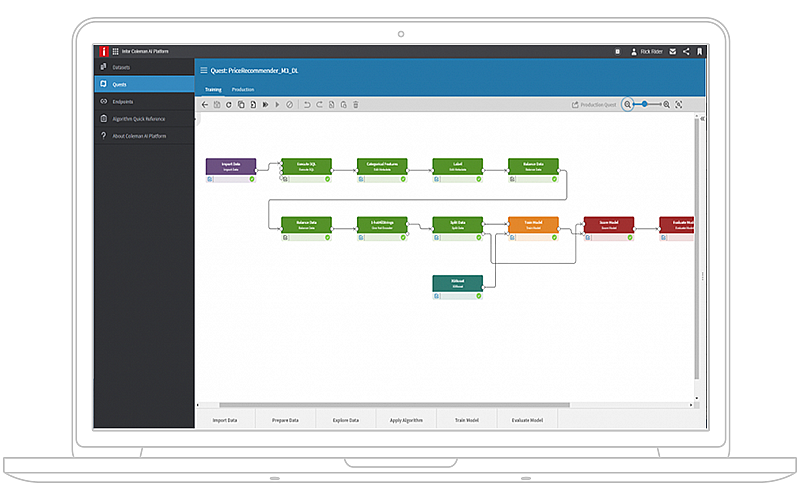Click the share icon in top bar
The image size is (800, 502).
pos(686,52)
